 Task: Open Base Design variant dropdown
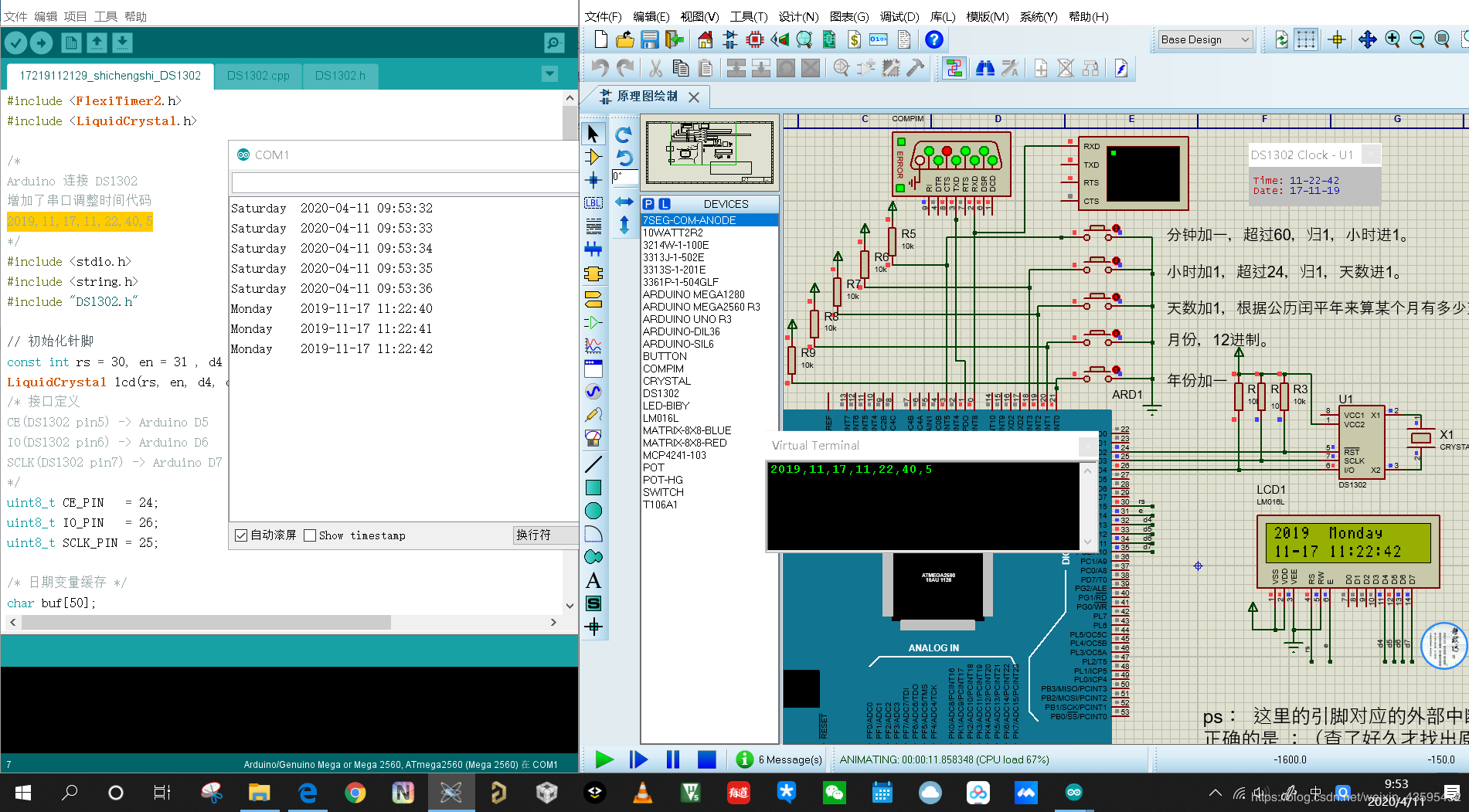coord(1205,39)
